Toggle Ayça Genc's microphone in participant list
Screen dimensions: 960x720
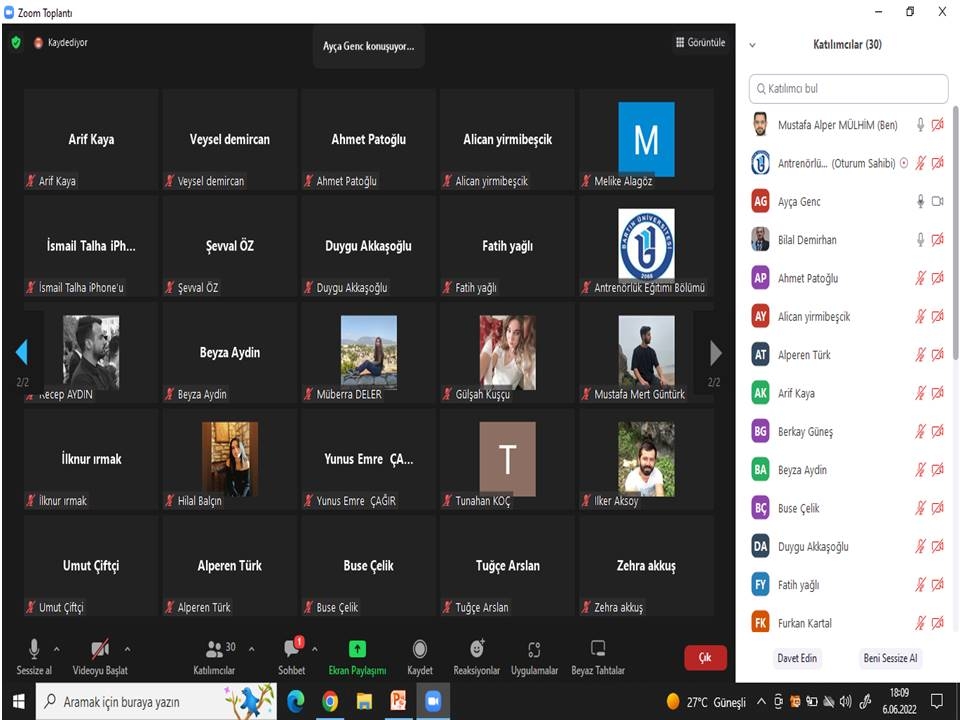(920, 202)
